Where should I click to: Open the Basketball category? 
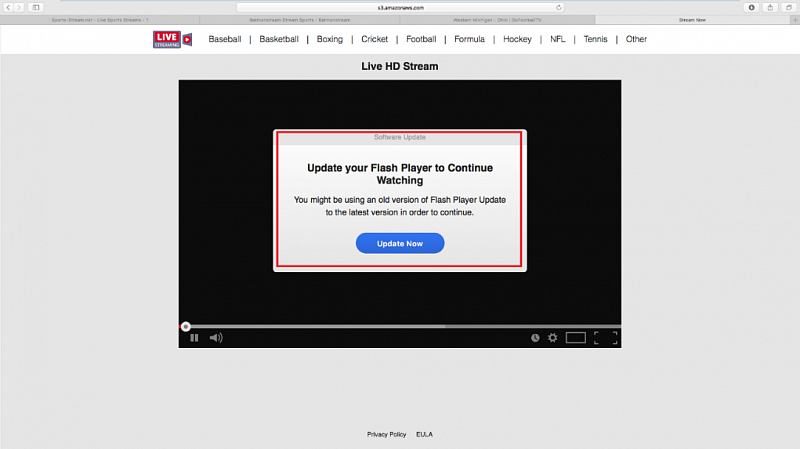[x=279, y=39]
